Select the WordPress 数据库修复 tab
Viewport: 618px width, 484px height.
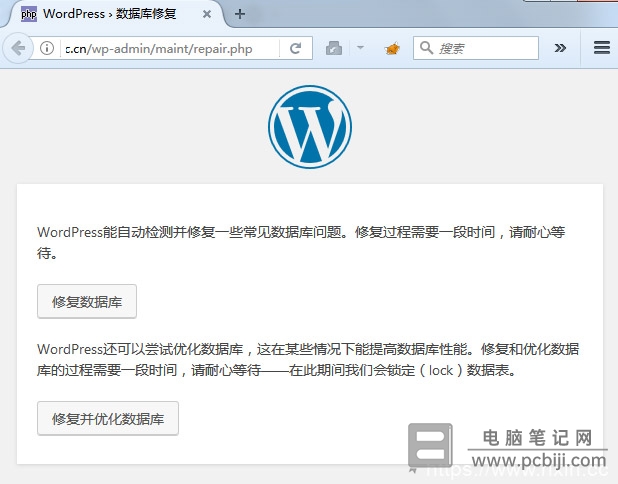click(113, 14)
